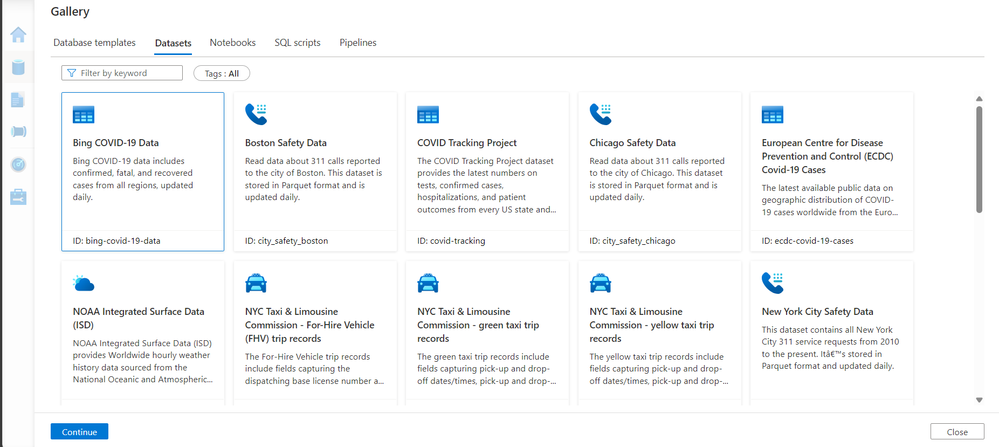The width and height of the screenshot is (999, 447).
Task: Click the ID: covid-tracking label
Action: coord(452,241)
